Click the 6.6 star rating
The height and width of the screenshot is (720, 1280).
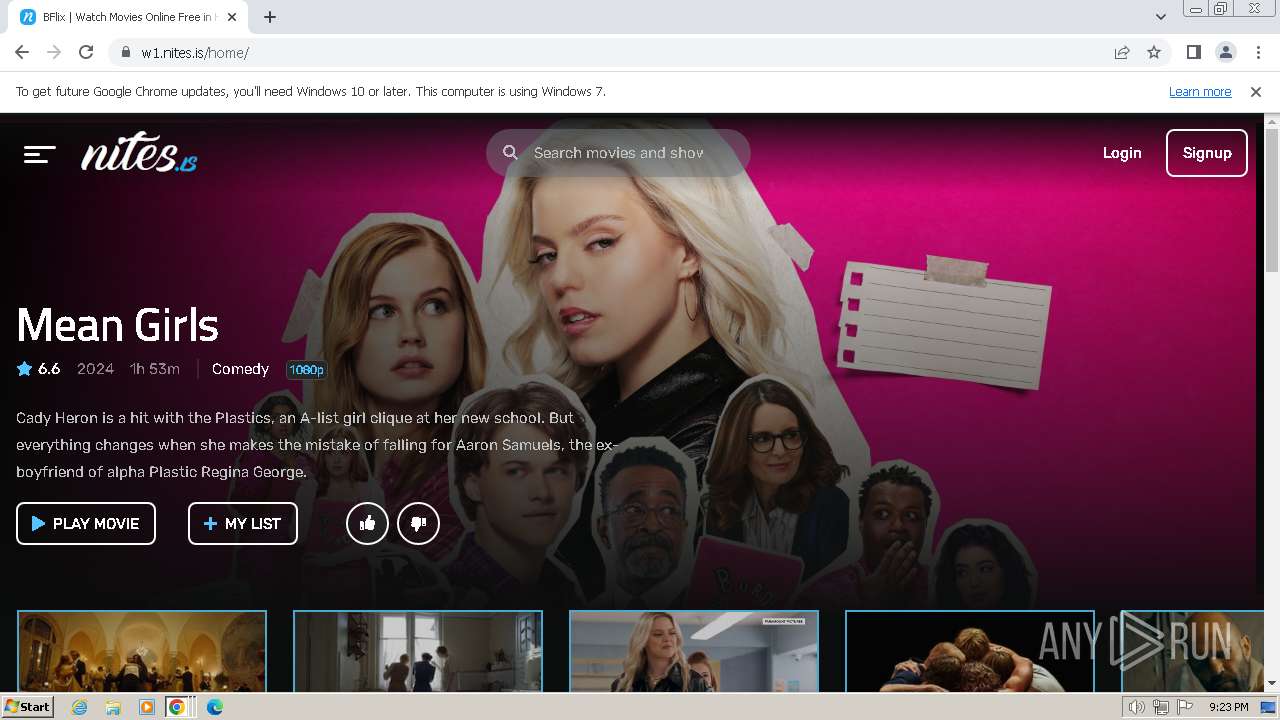click(39, 369)
